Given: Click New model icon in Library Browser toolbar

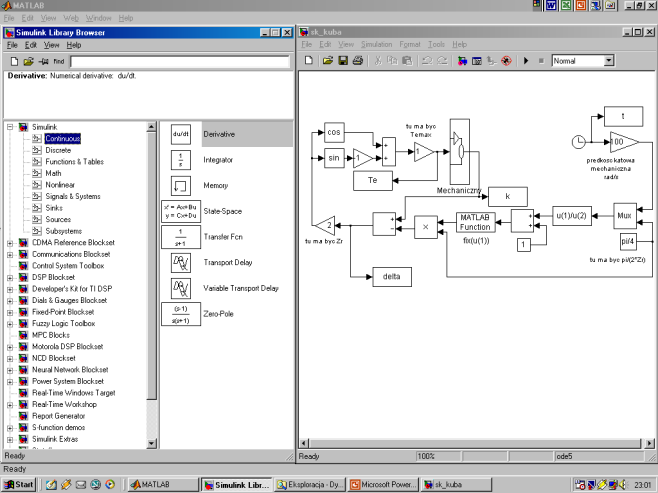Looking at the screenshot, I should 14,62.
